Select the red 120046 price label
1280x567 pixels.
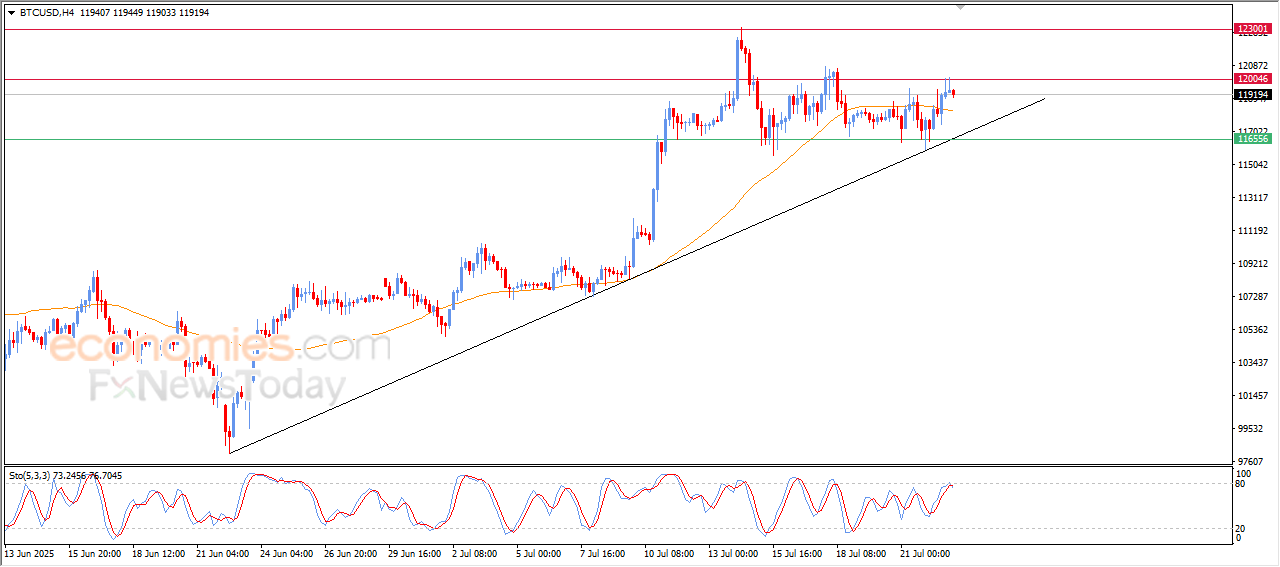pos(1252,79)
